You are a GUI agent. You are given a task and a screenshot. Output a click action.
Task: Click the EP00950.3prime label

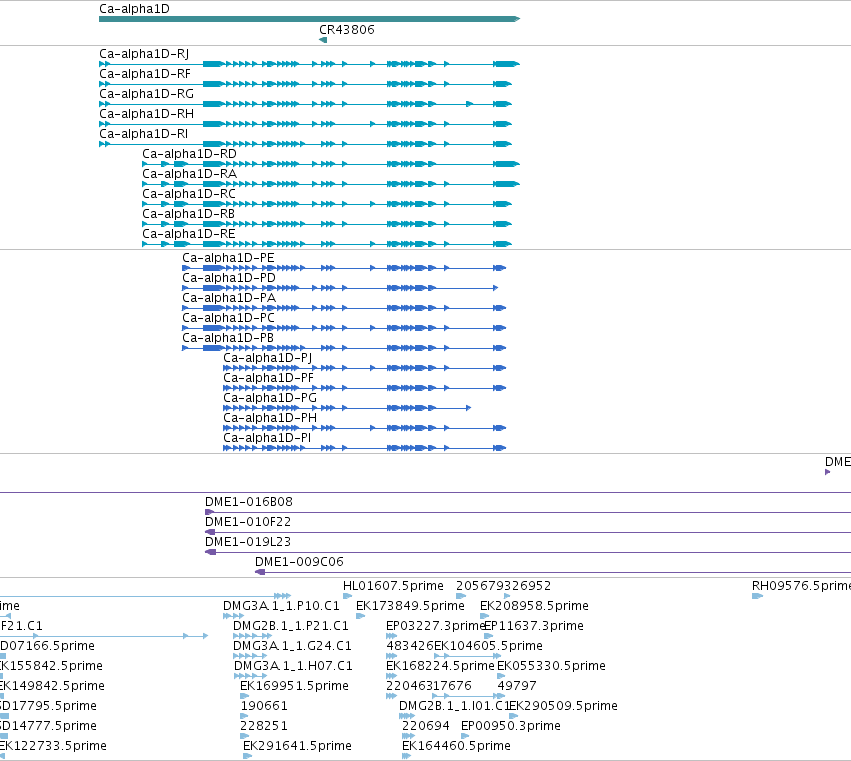[511, 727]
